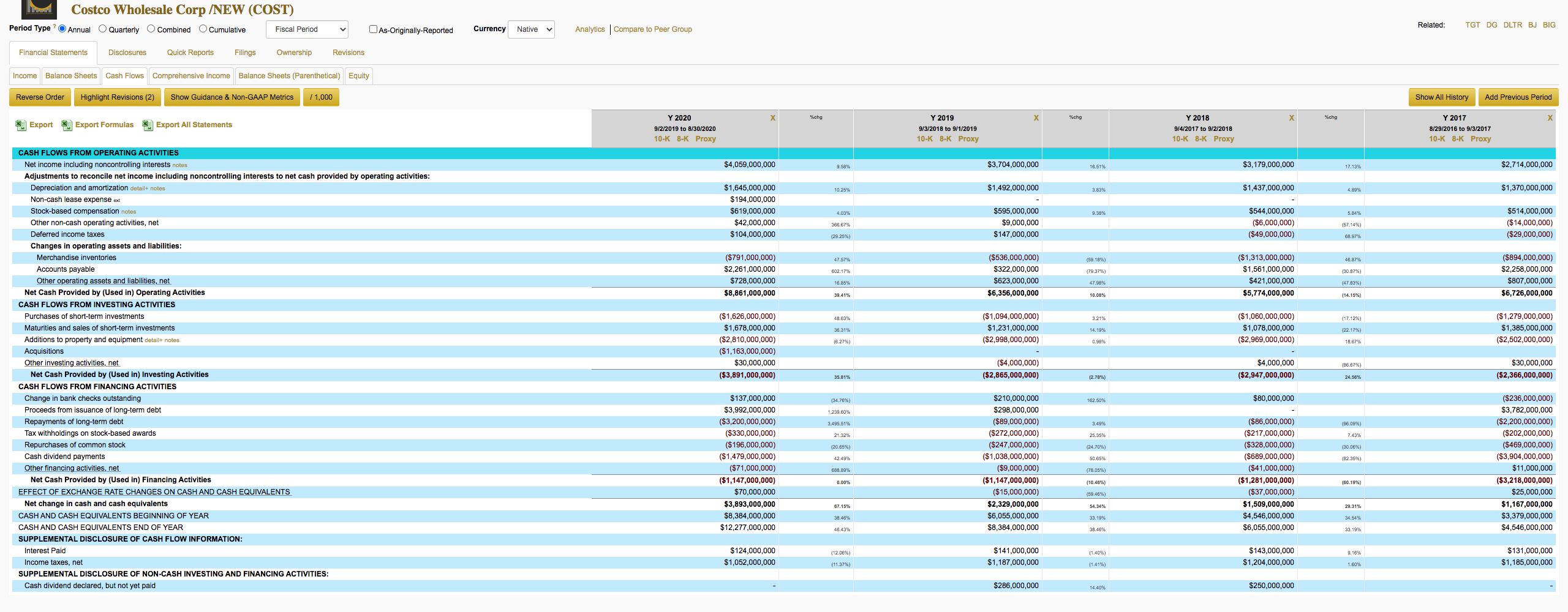Remove the Y 2017 column with X
Screen dimensions: 1568x612
tap(1550, 118)
